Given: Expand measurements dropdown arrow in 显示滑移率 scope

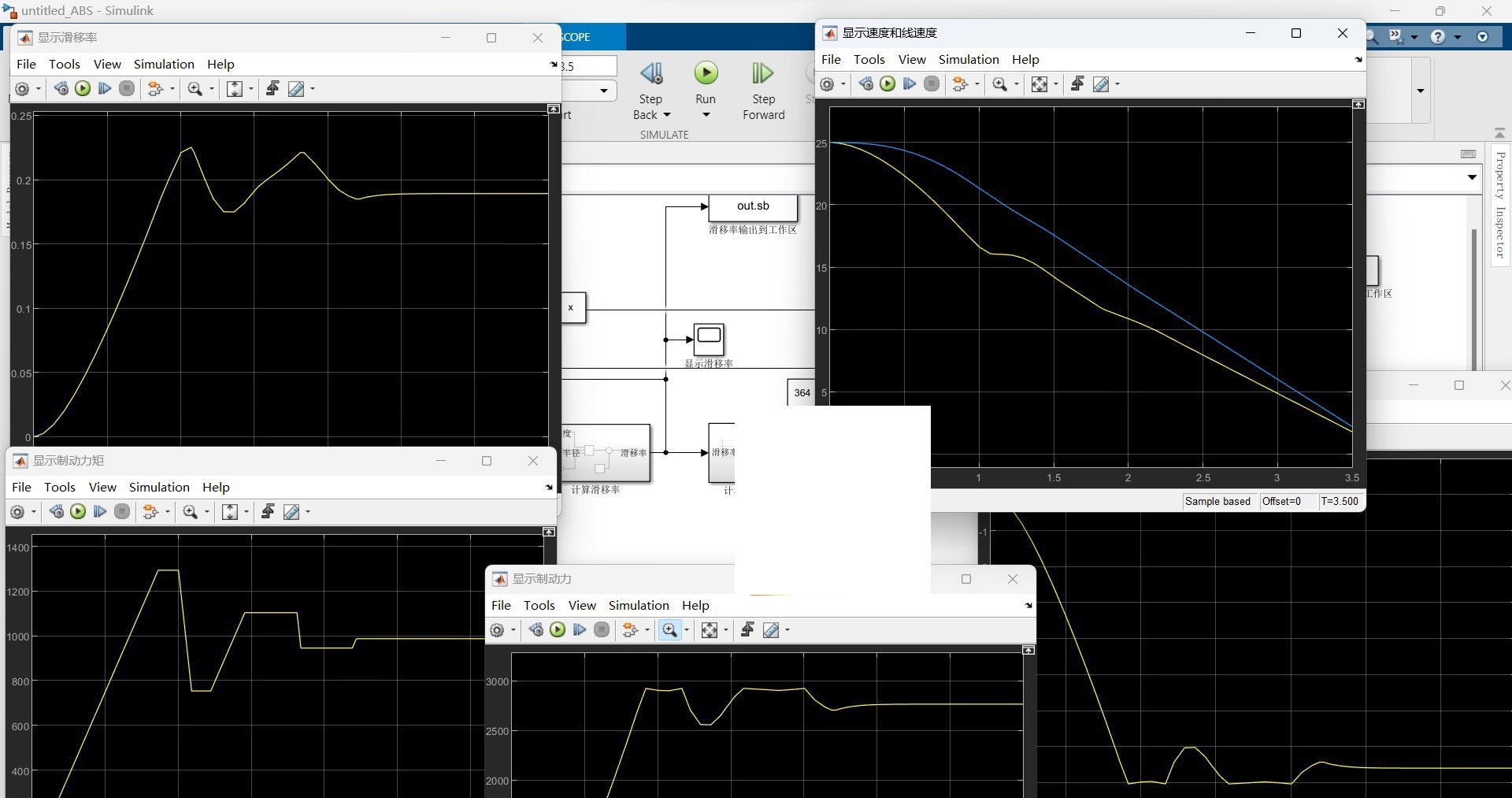Looking at the screenshot, I should point(313,89).
